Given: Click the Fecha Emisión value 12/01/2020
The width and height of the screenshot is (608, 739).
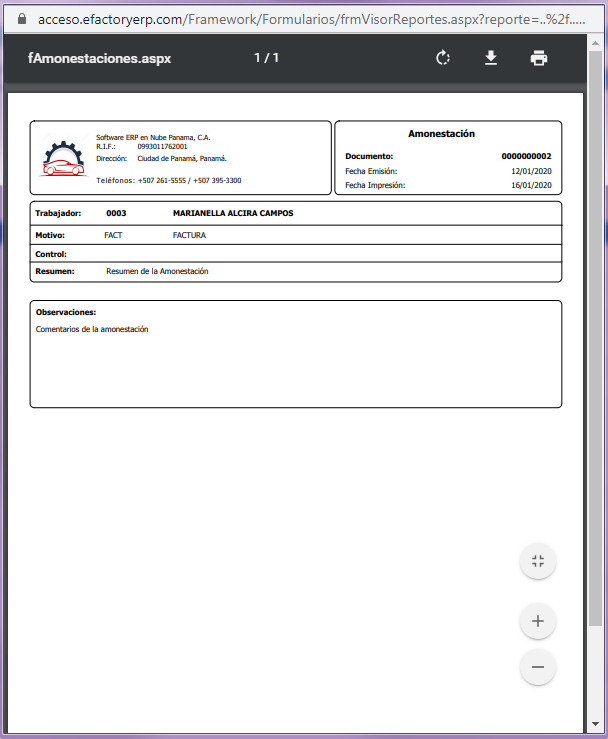Looking at the screenshot, I should click(531, 171).
